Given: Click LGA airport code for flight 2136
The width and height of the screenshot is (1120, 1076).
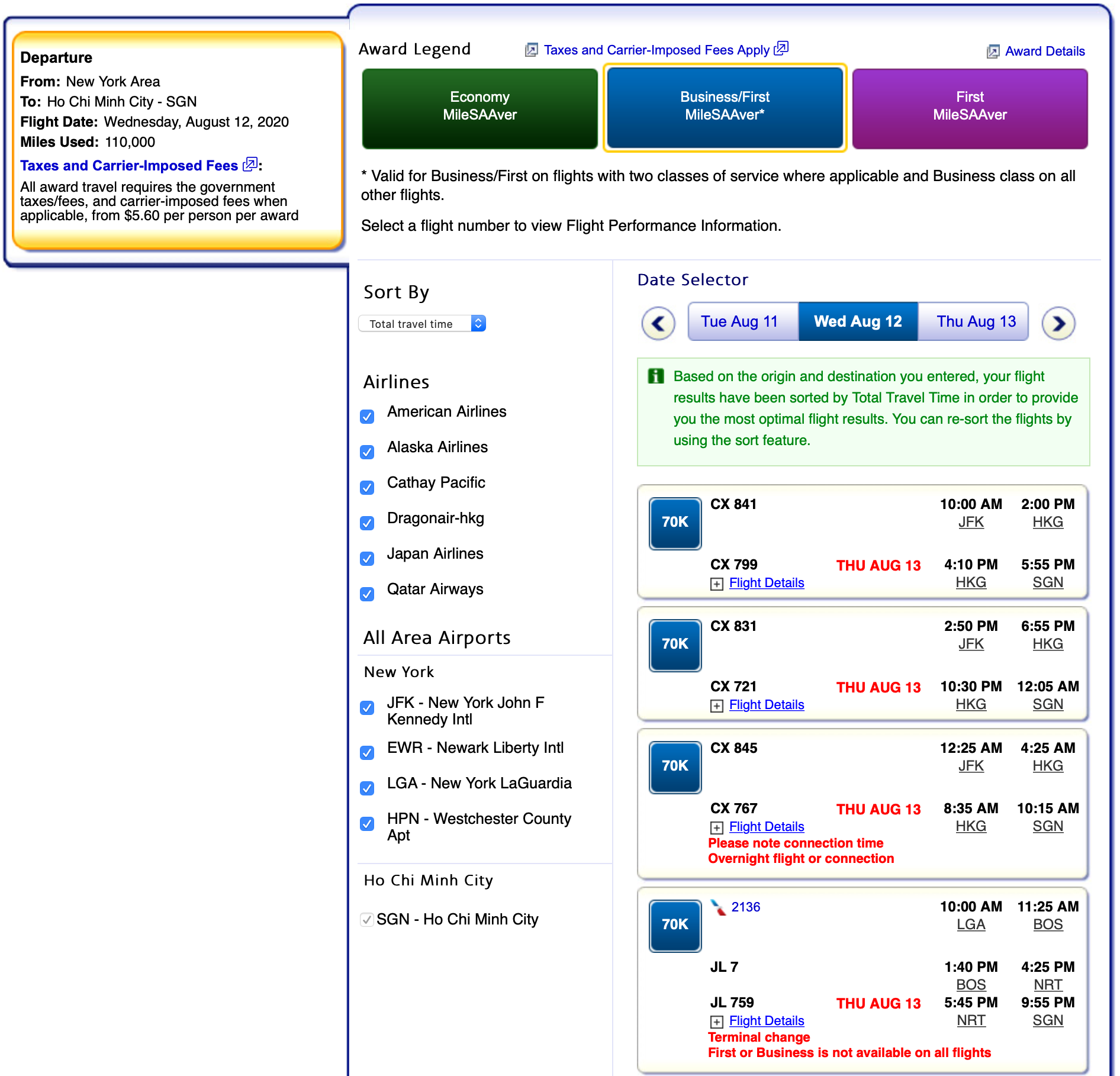Looking at the screenshot, I should [971, 925].
